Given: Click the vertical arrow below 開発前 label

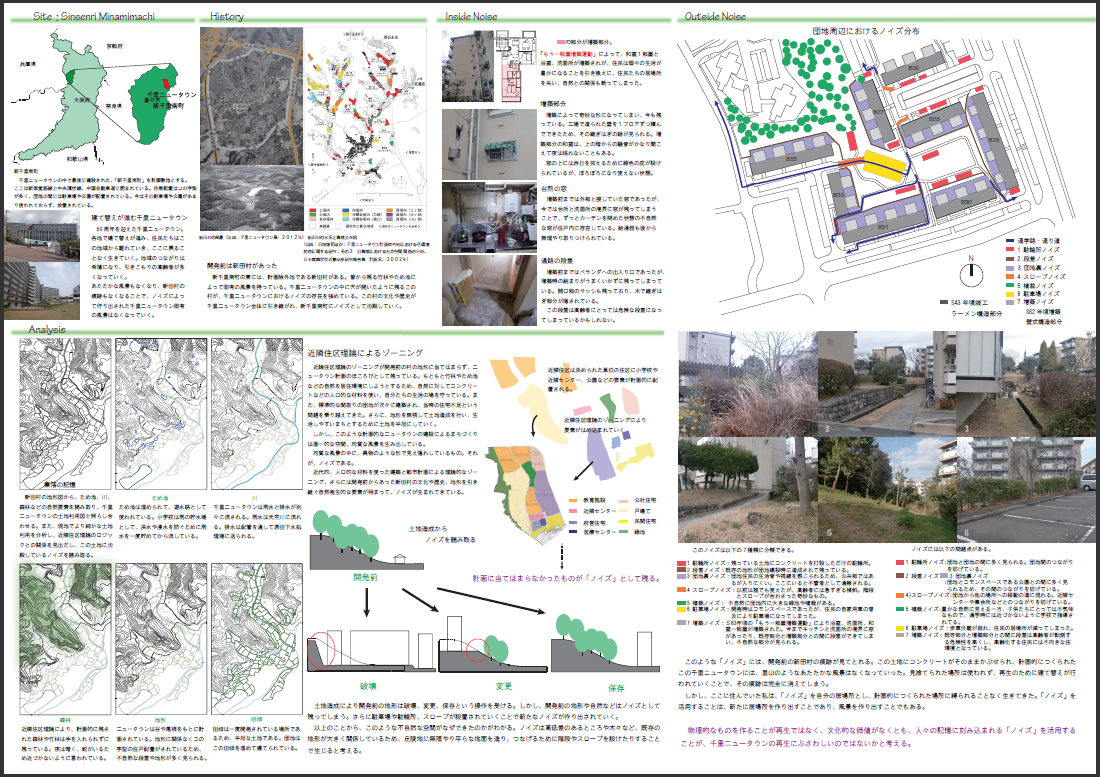Looking at the screenshot, I should pos(364,600).
